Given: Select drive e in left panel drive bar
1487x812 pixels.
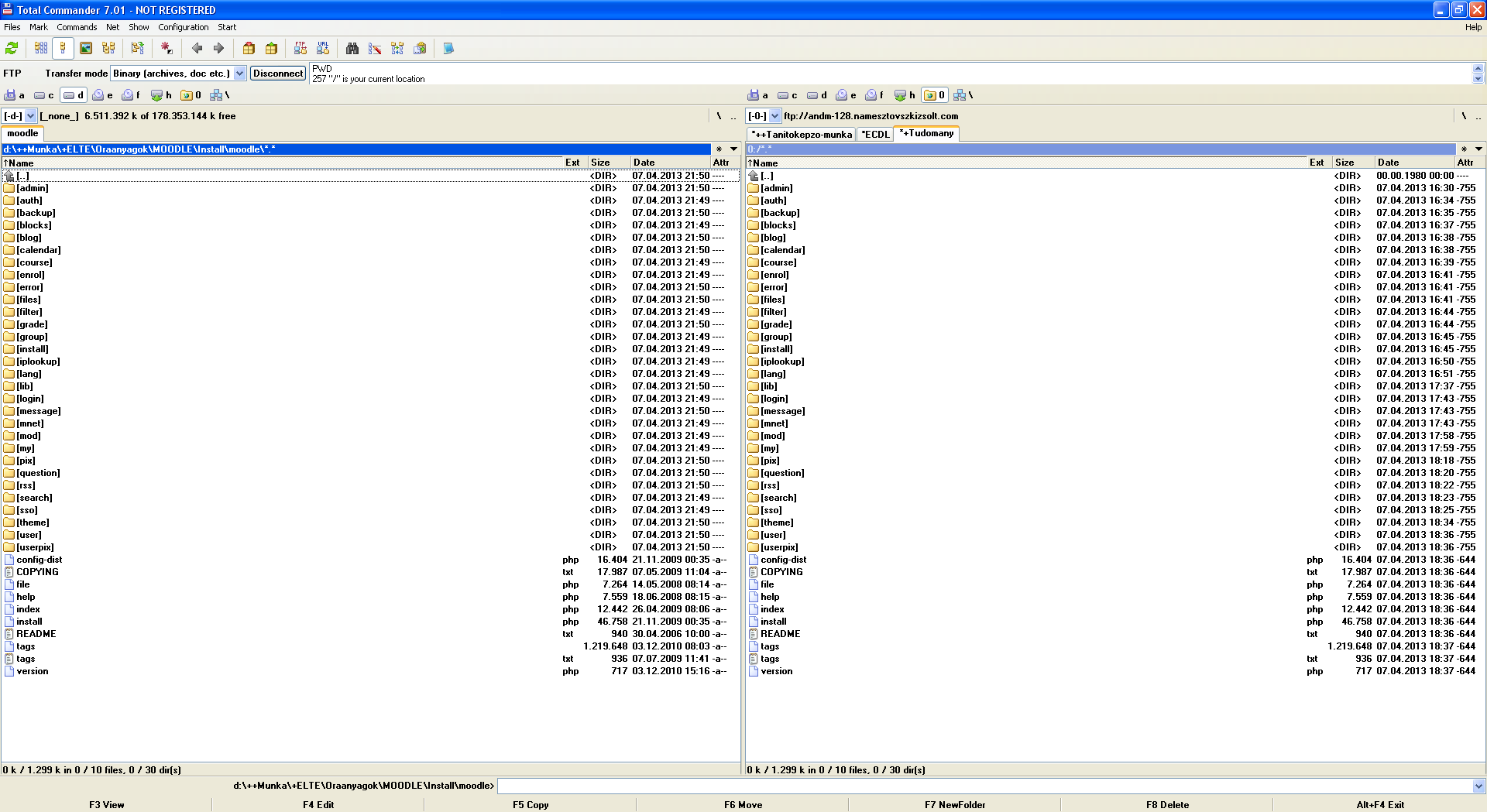Looking at the screenshot, I should pos(103,95).
